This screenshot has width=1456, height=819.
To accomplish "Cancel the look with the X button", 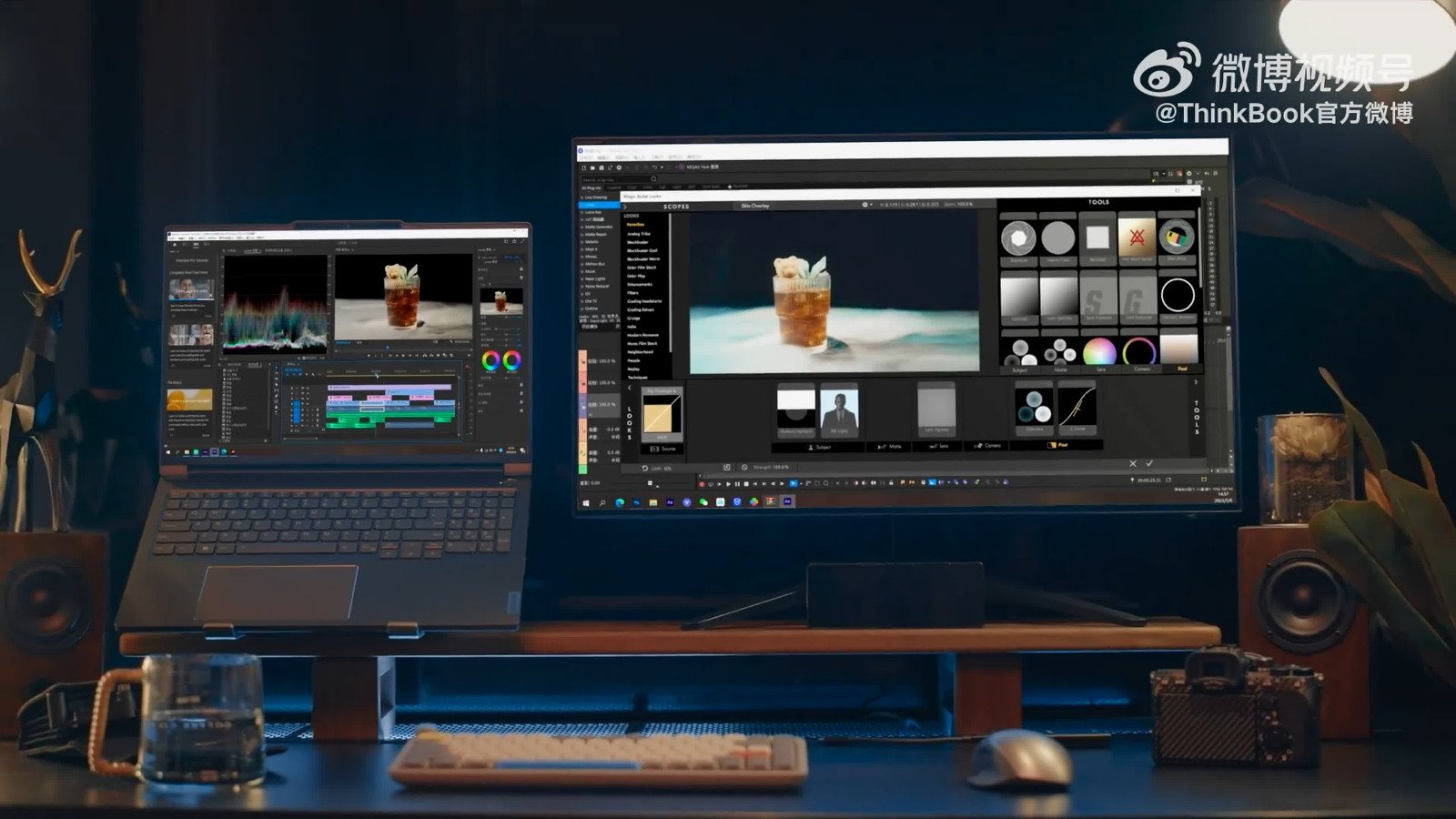I will click(x=1133, y=463).
